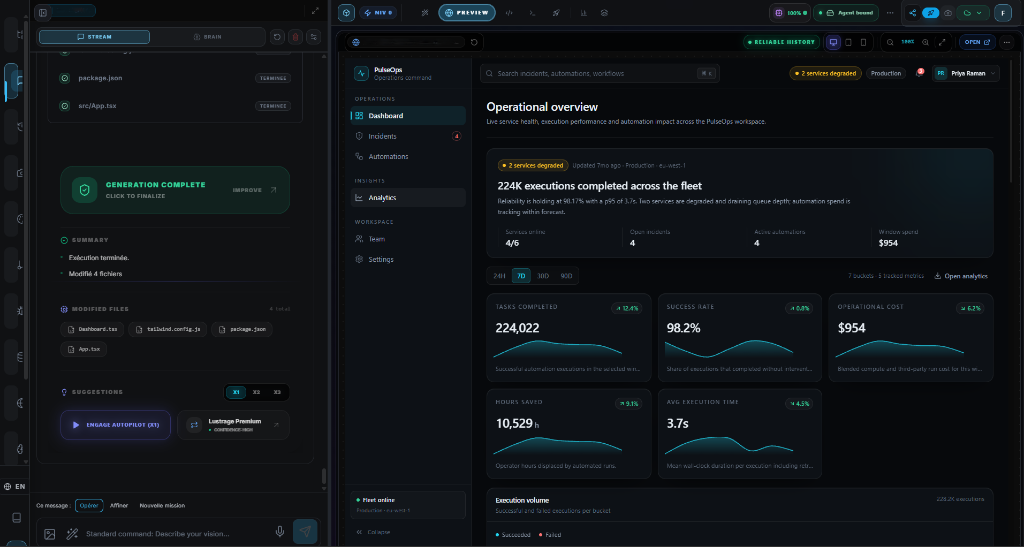Open the chat sliders settings icon
Screen dimensions: 1024x547
[x=314, y=37]
